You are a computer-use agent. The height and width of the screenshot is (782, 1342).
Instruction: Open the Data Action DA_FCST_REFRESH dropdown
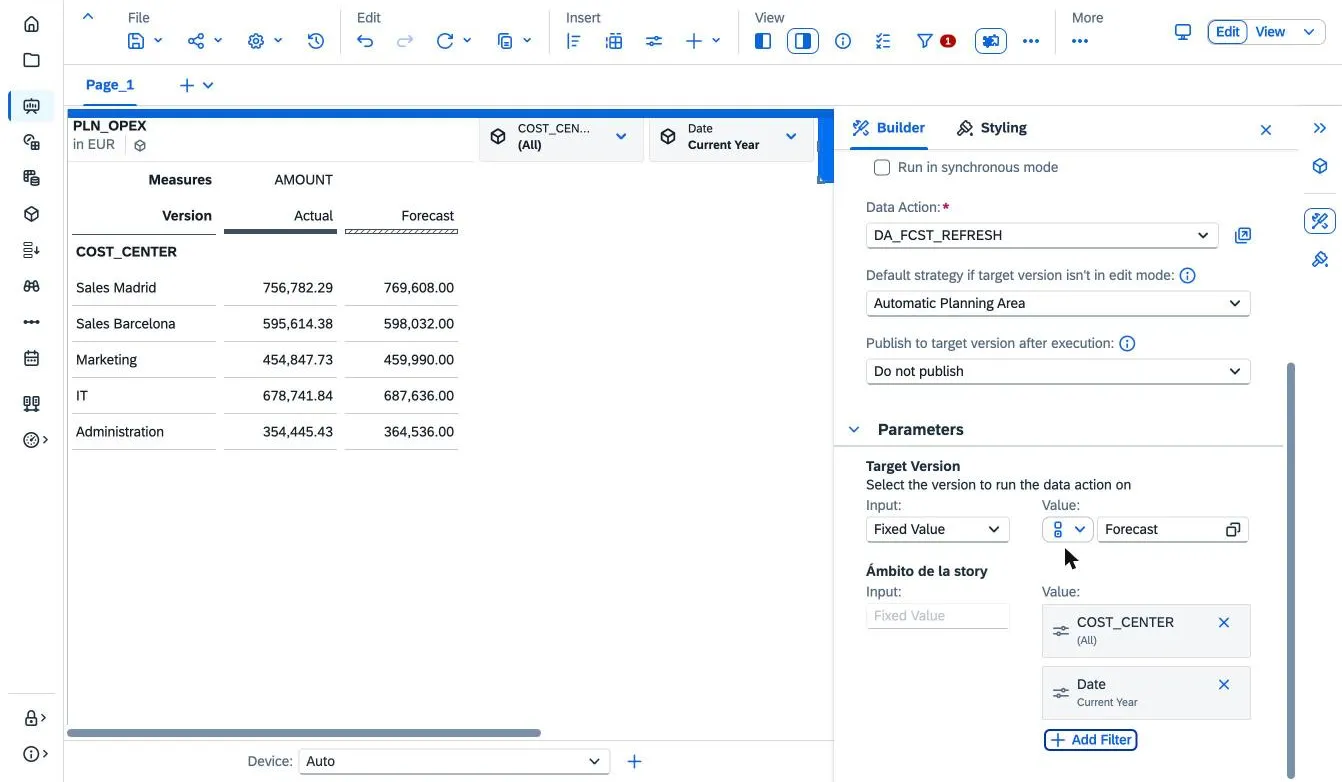click(1042, 235)
